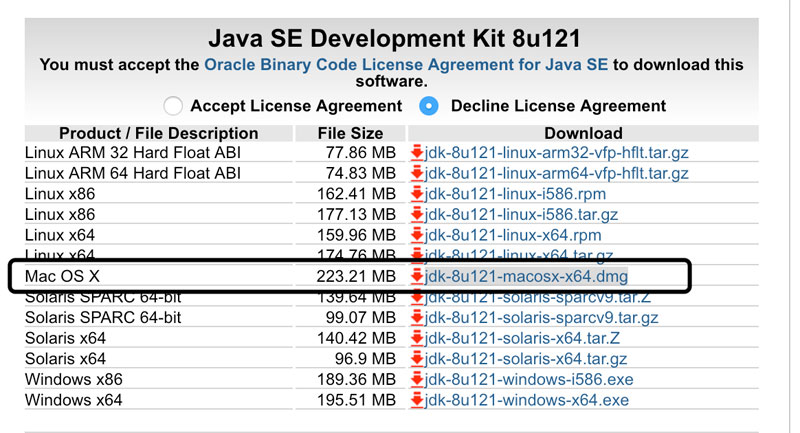The height and width of the screenshot is (433, 800).
Task: Download jdk-8u121-linux-arm64-vfp-hflt.tar.gz
Action: [x=556, y=173]
